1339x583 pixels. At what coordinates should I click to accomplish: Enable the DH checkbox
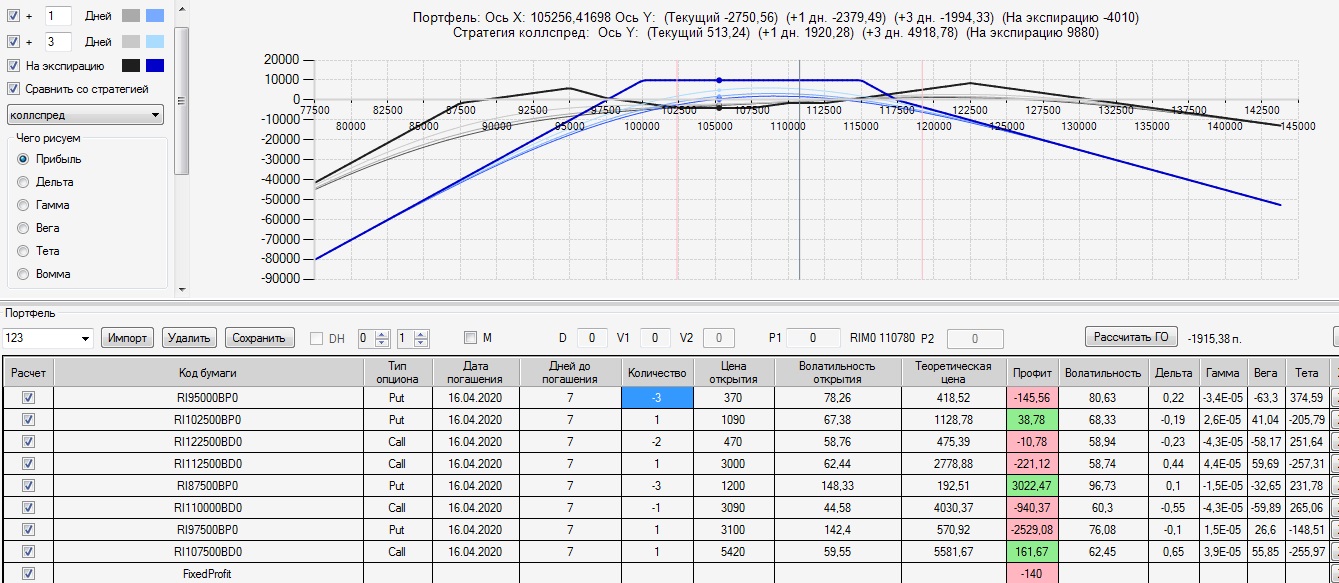pyautogui.click(x=316, y=338)
